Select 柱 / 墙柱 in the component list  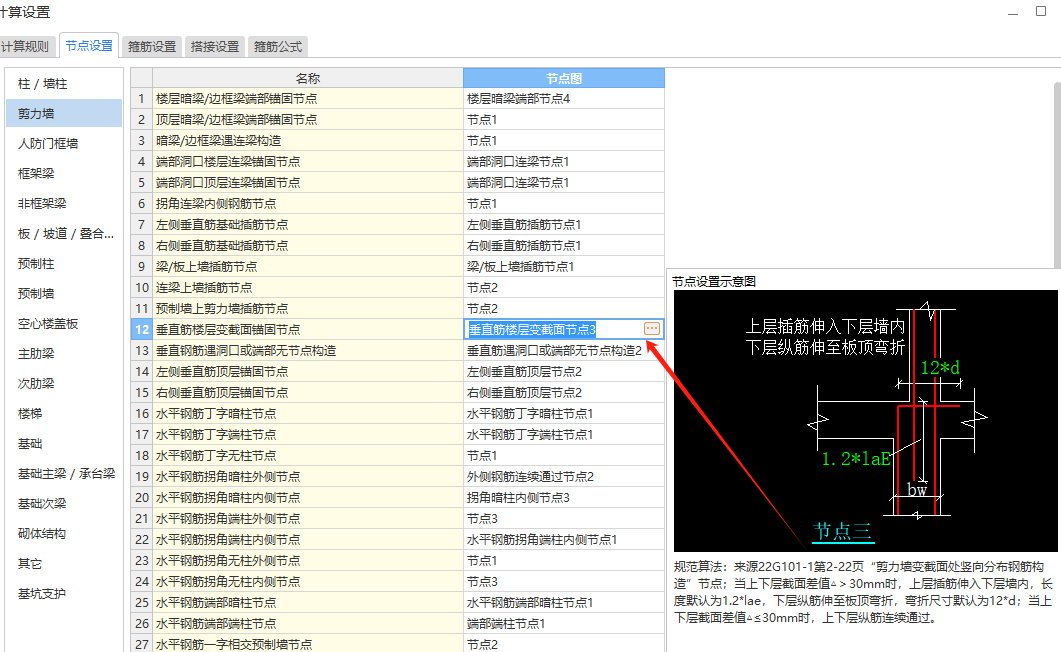(x=64, y=84)
